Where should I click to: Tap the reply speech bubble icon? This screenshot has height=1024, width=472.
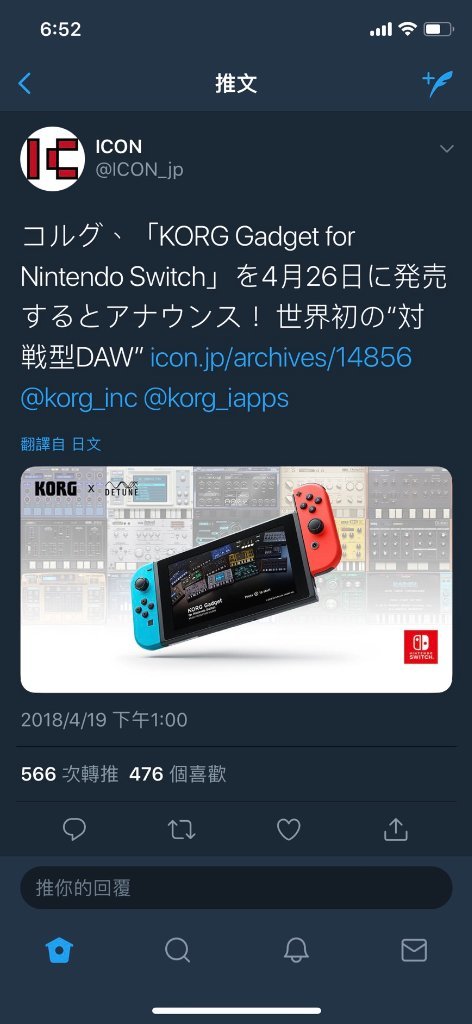pos(74,829)
